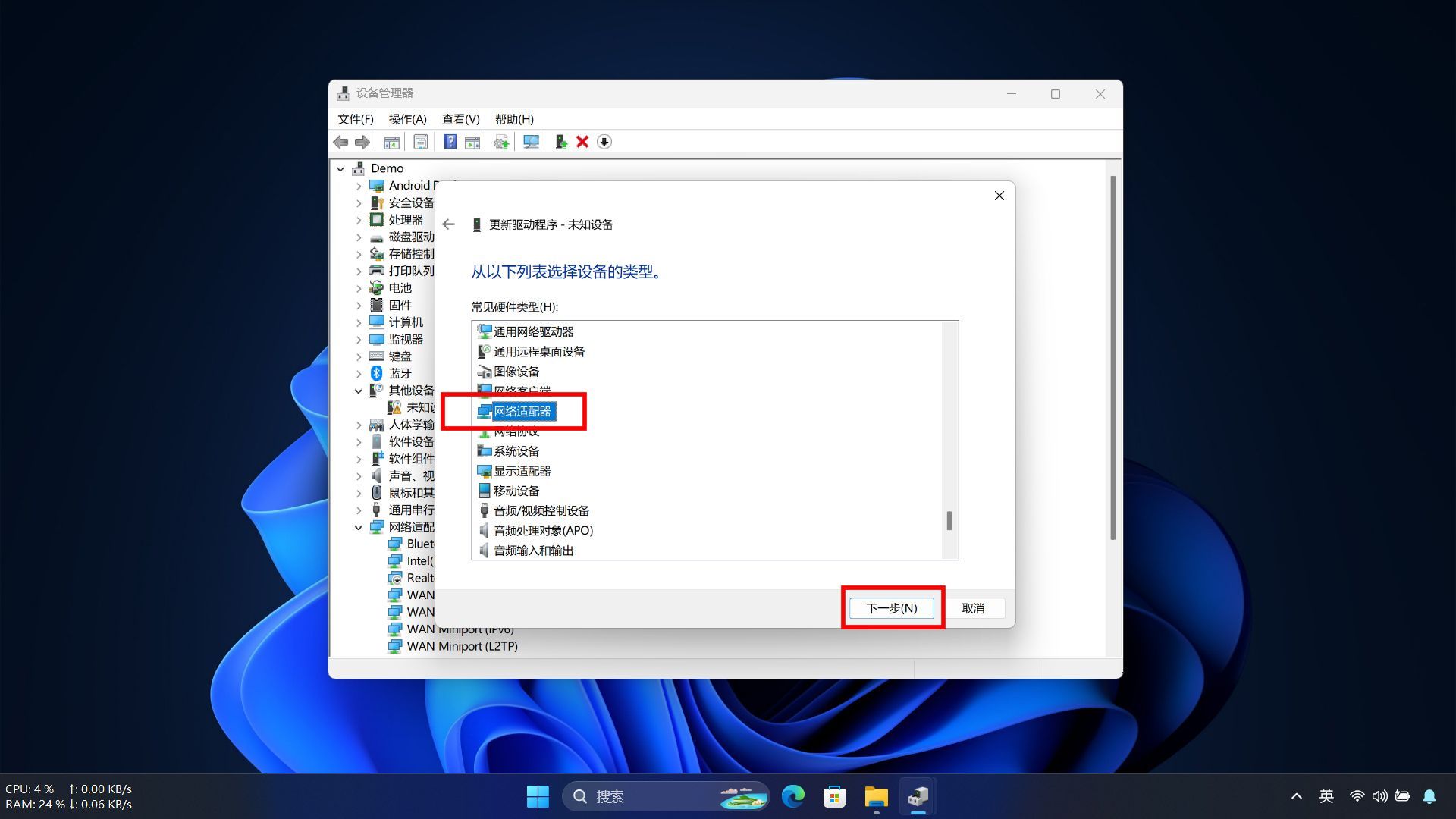Image resolution: width=1456 pixels, height=819 pixels.
Task: Click the show/hide console tree icon
Action: point(391,142)
